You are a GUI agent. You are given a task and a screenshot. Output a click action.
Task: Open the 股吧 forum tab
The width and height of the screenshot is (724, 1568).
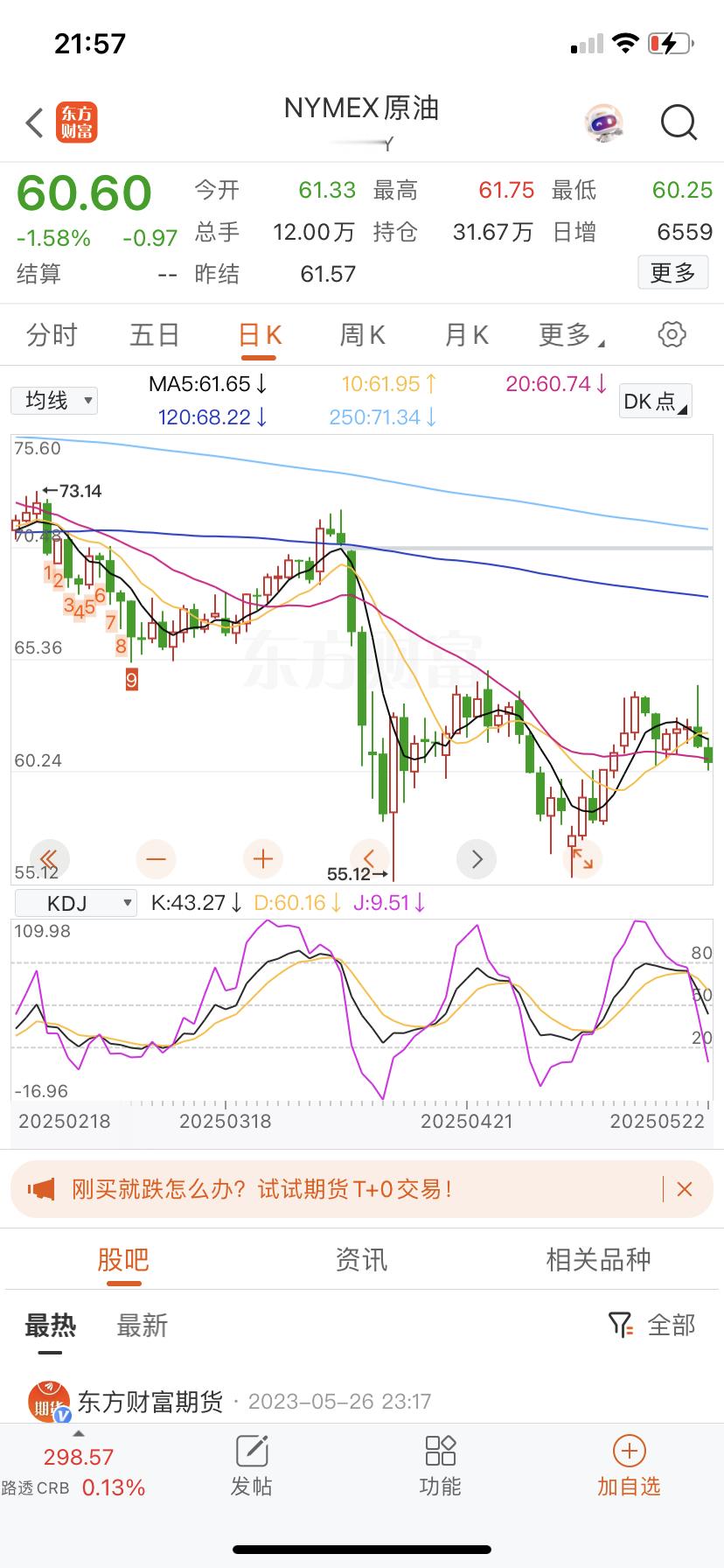pos(123,1259)
